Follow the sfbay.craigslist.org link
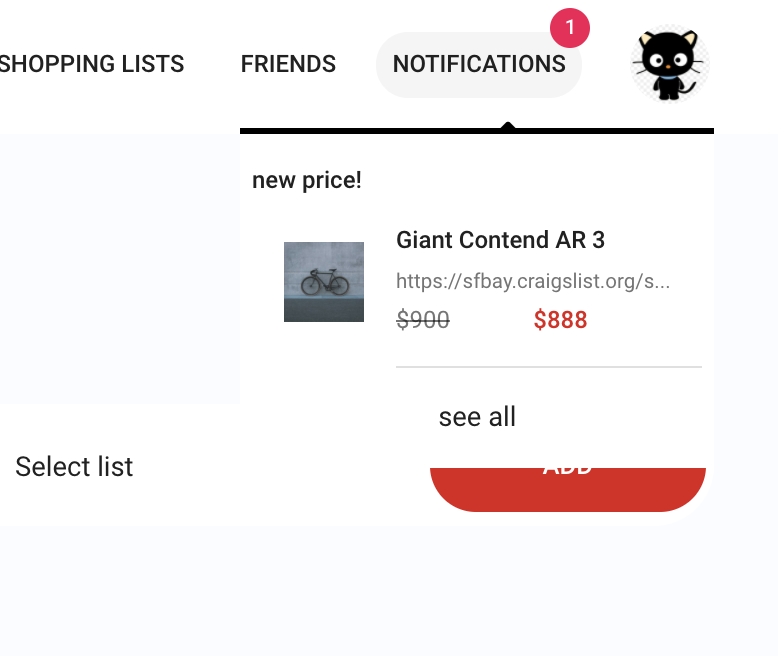The width and height of the screenshot is (778, 656). tap(533, 281)
